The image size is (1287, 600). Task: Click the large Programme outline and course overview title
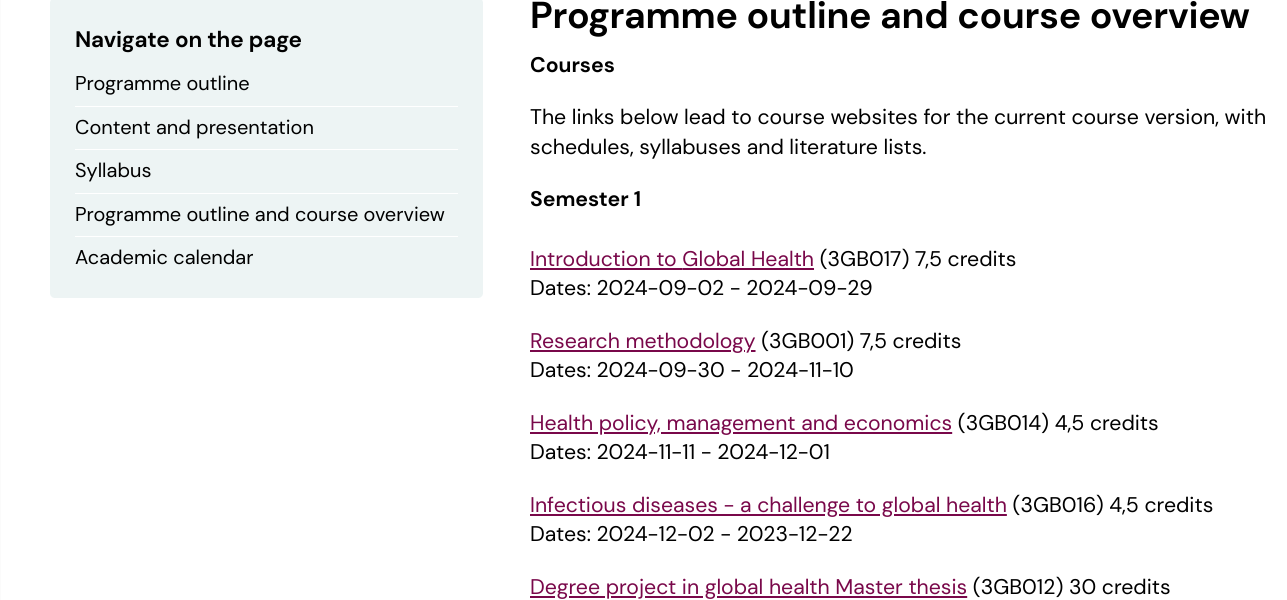coord(890,17)
